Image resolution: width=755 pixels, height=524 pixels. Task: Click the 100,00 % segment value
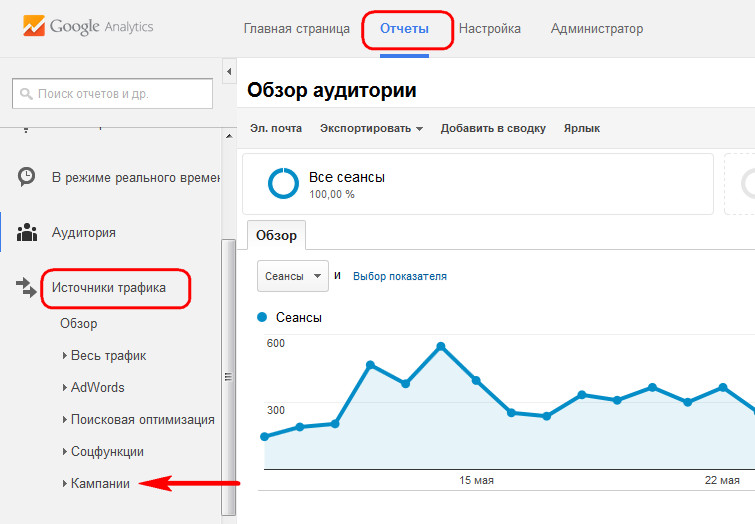[332, 195]
